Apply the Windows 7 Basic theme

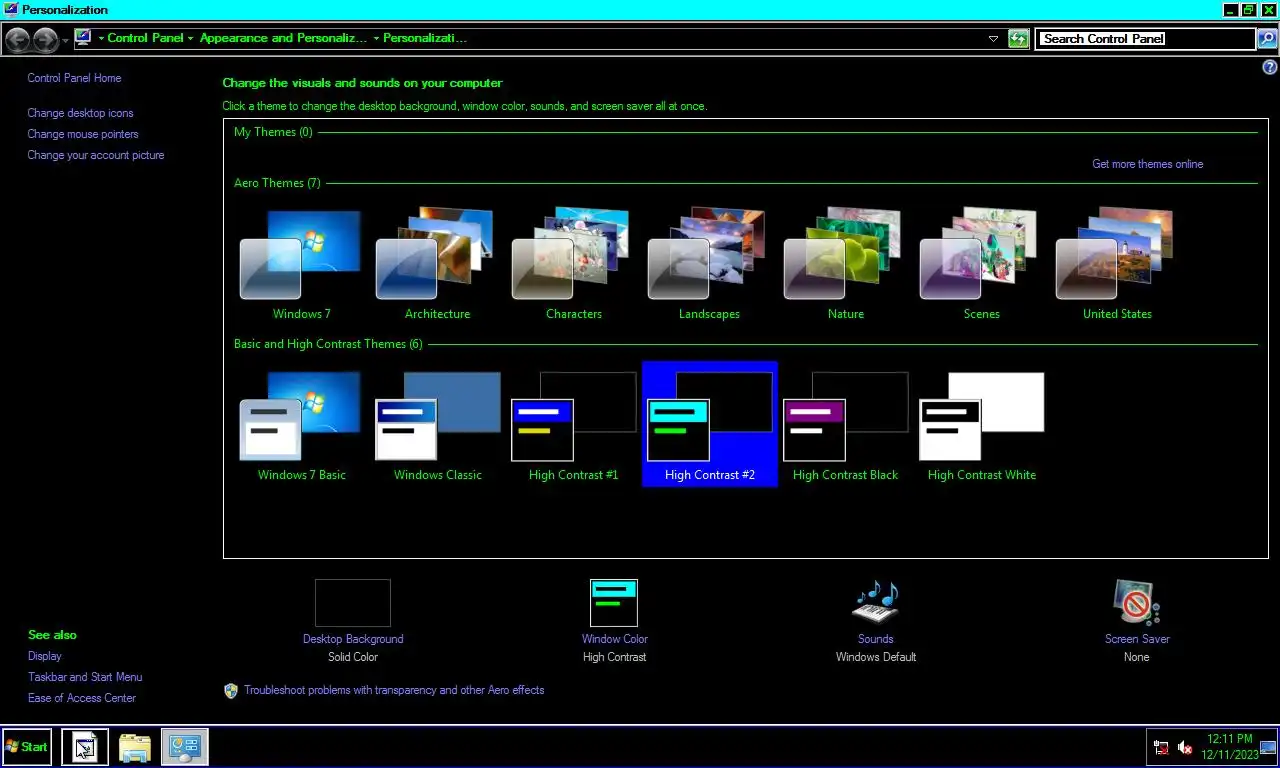click(x=301, y=425)
